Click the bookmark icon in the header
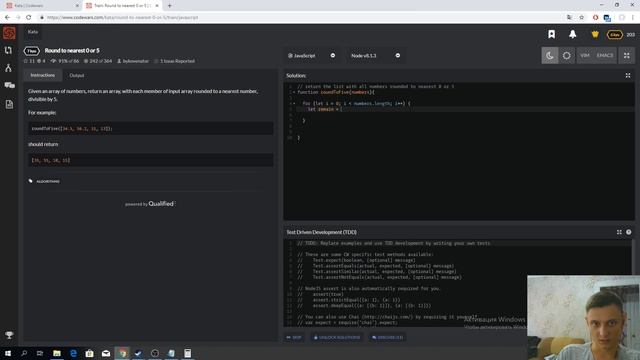The width and height of the screenshot is (640, 360). coord(551,34)
